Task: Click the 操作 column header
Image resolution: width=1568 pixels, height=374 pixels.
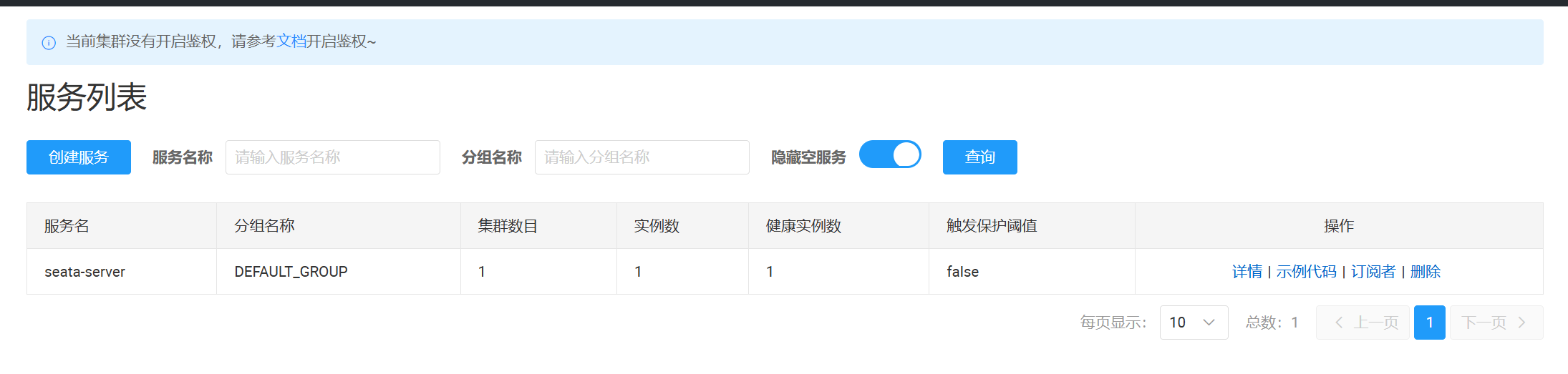Action: coord(1339,226)
